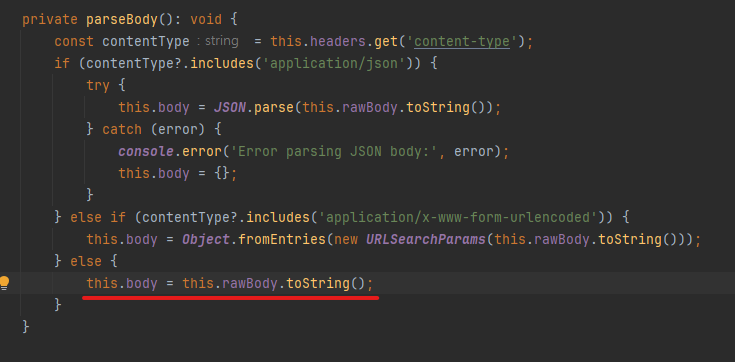Viewport: 735px width, 362px height.
Task: Click the 'parse' method call
Action: click(x=274, y=107)
